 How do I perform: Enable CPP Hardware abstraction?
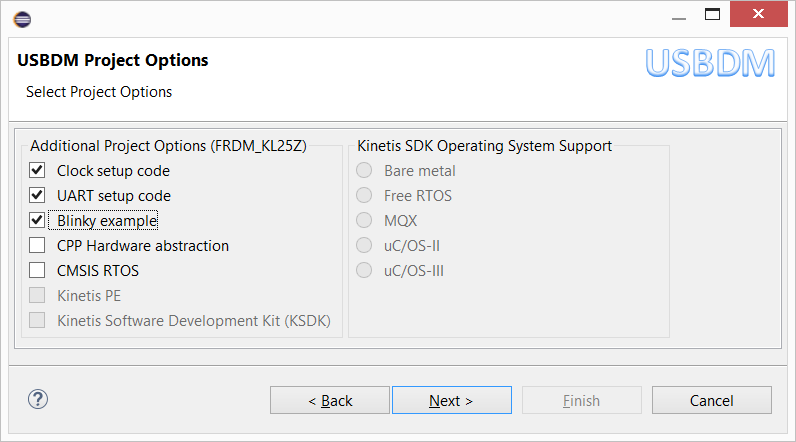coord(38,246)
